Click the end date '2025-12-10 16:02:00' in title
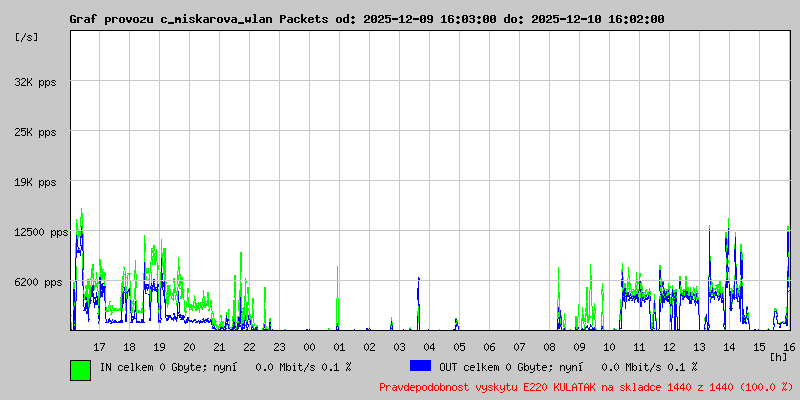800x400 pixels. [x=598, y=19]
